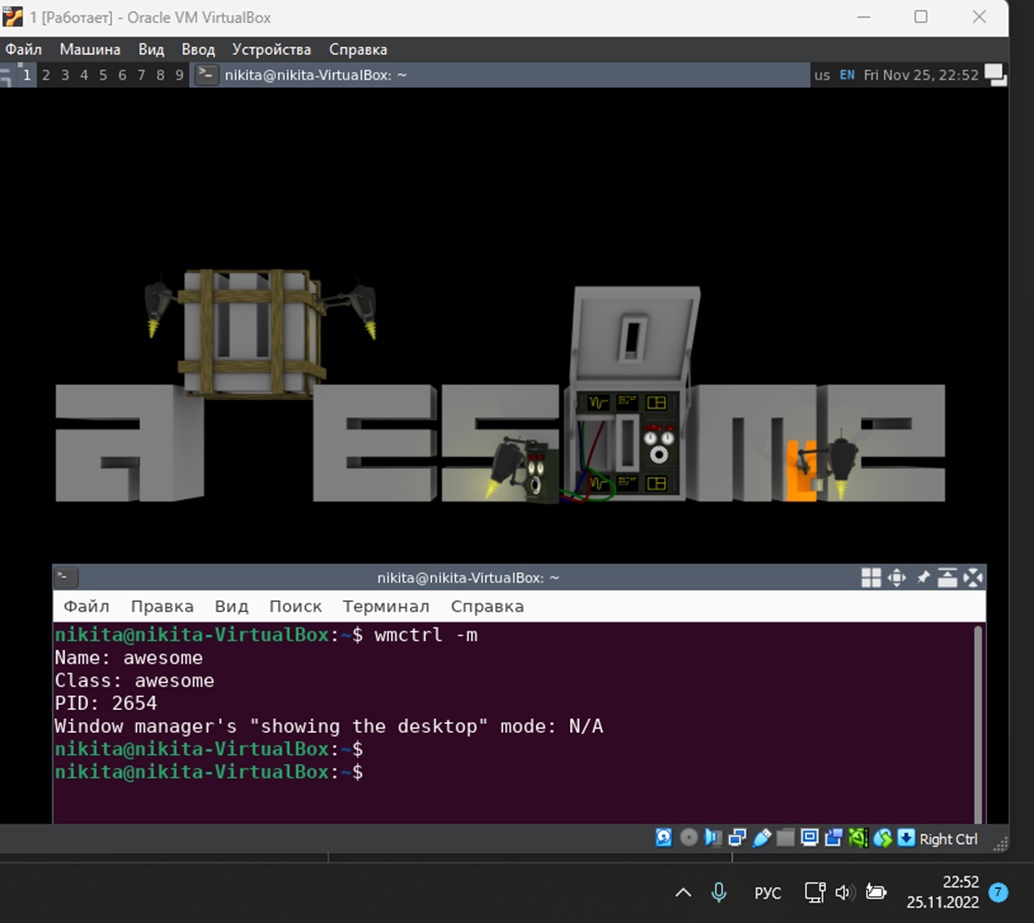Click the terminal's vertical scrollbar
This screenshot has height=923, width=1034.
[978, 724]
